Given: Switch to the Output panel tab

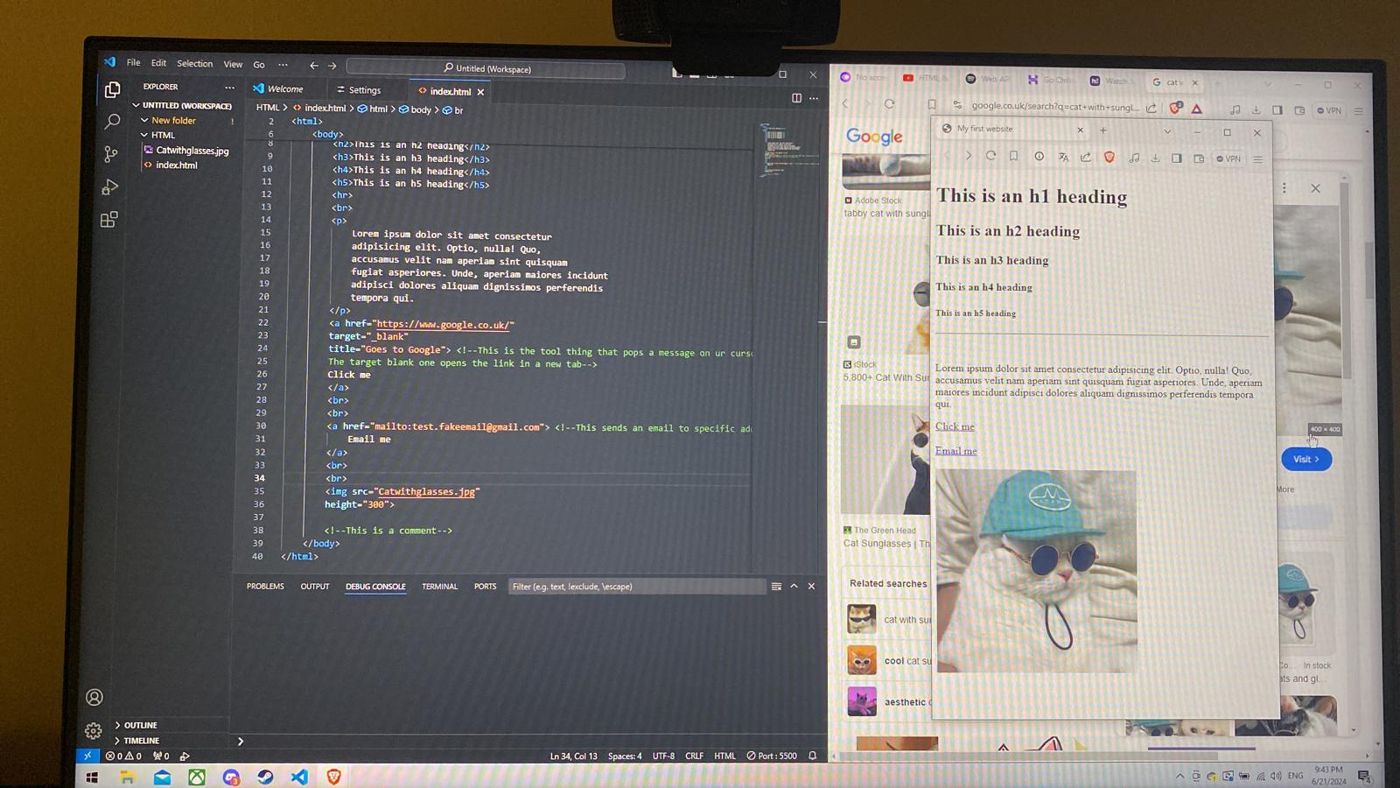Looking at the screenshot, I should 314,586.
